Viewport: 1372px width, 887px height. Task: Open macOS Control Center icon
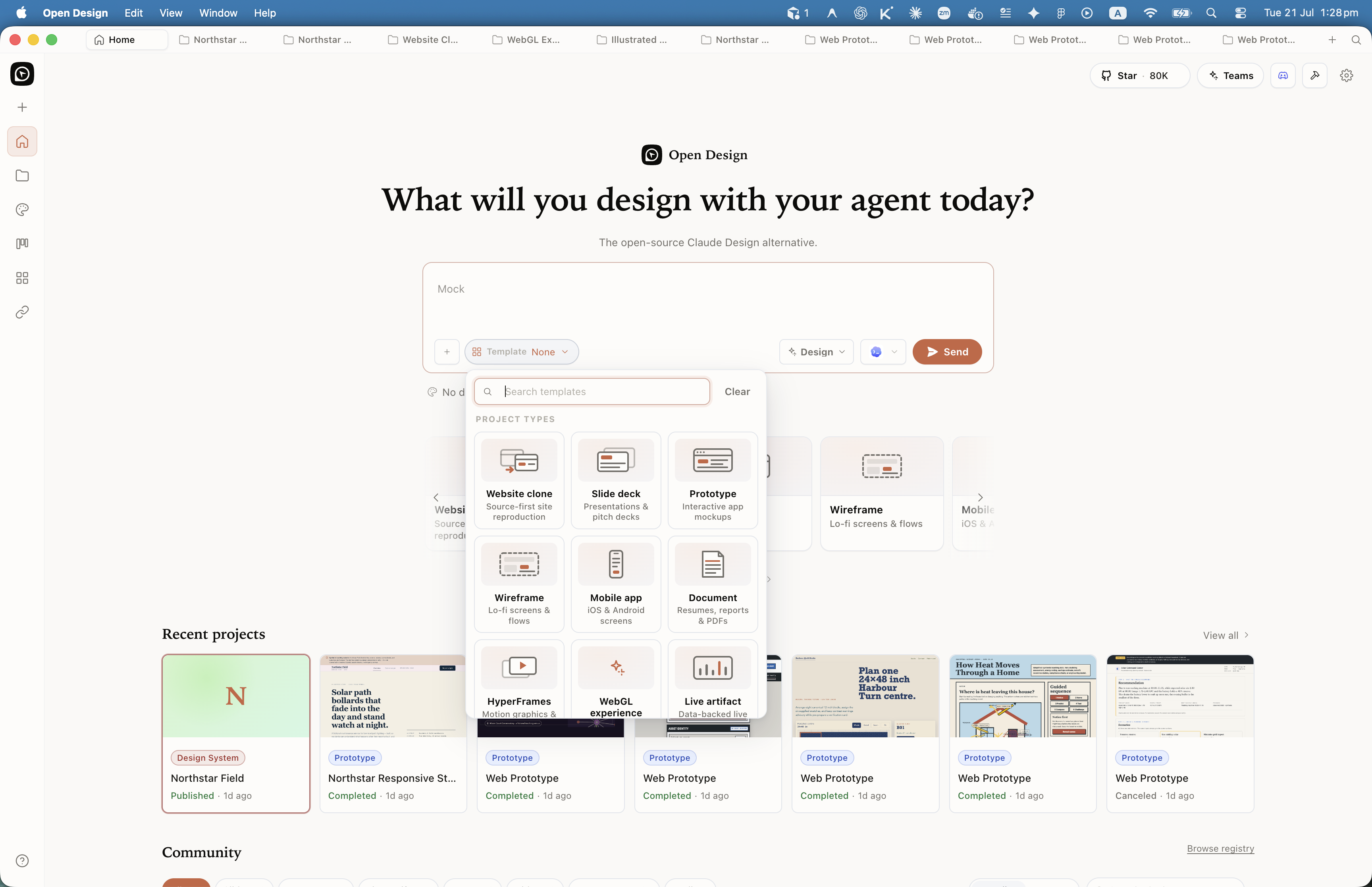point(1241,13)
